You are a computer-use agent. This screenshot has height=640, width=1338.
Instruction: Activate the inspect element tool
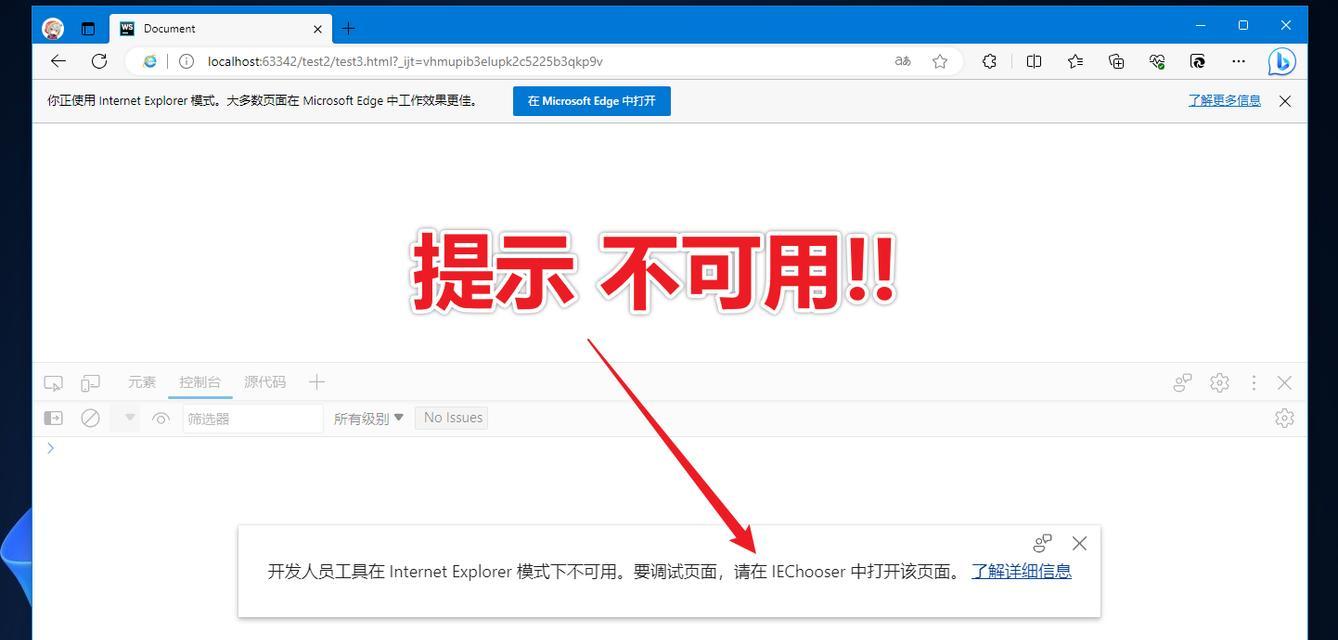coord(53,383)
